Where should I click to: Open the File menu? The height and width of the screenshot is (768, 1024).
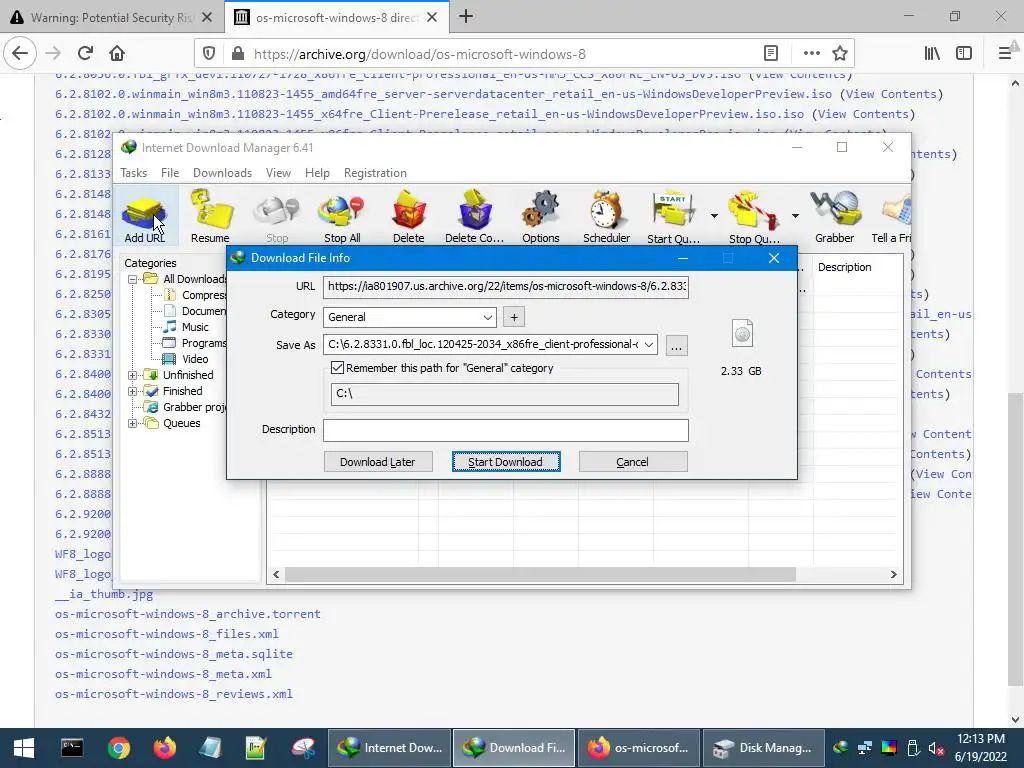coord(170,173)
